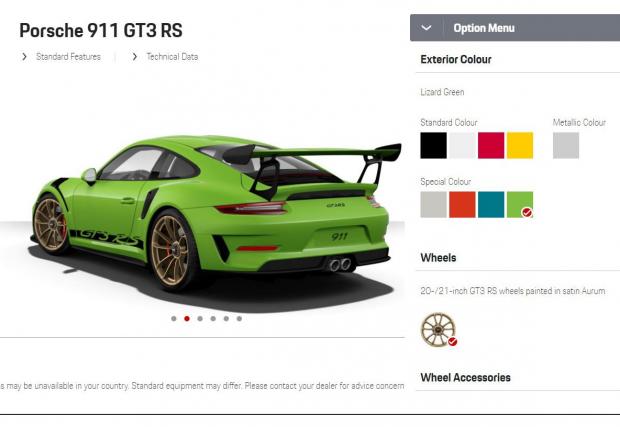Image resolution: width=620 pixels, height=427 pixels.
Task: Select the blue special colour swatch
Action: click(x=491, y=205)
